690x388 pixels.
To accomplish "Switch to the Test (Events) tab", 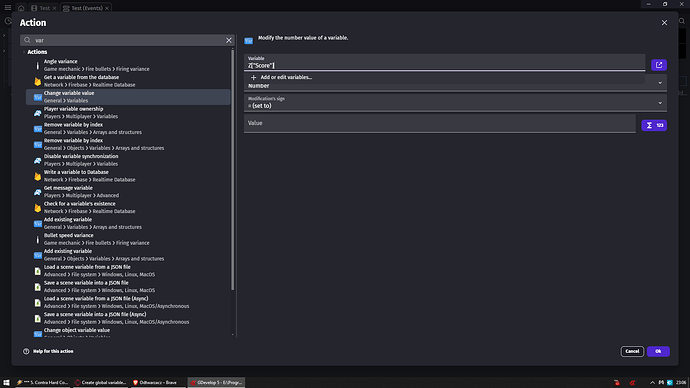I will (x=86, y=8).
